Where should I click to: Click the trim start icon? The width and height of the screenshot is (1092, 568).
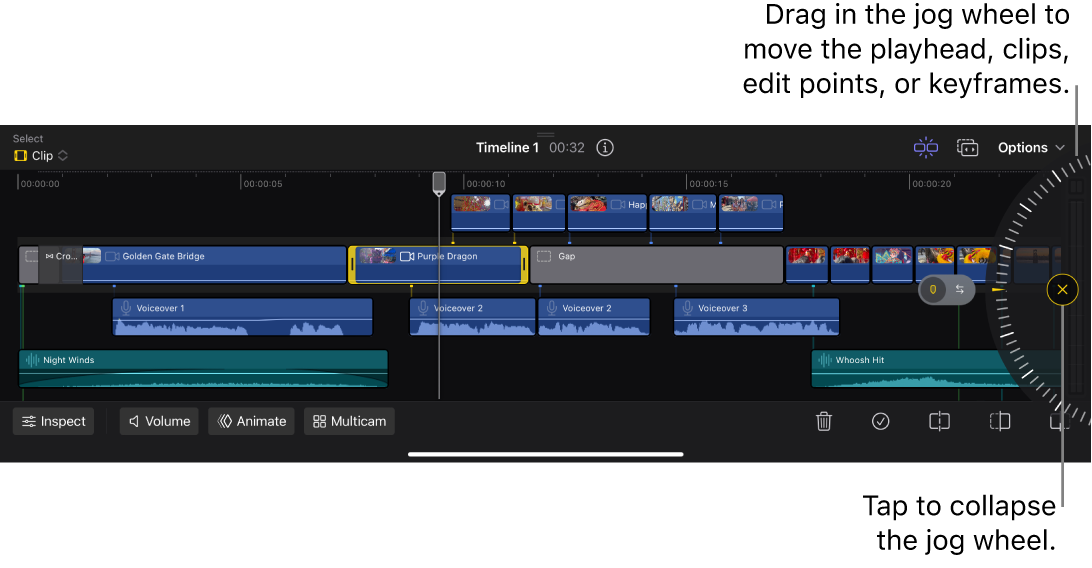click(999, 422)
